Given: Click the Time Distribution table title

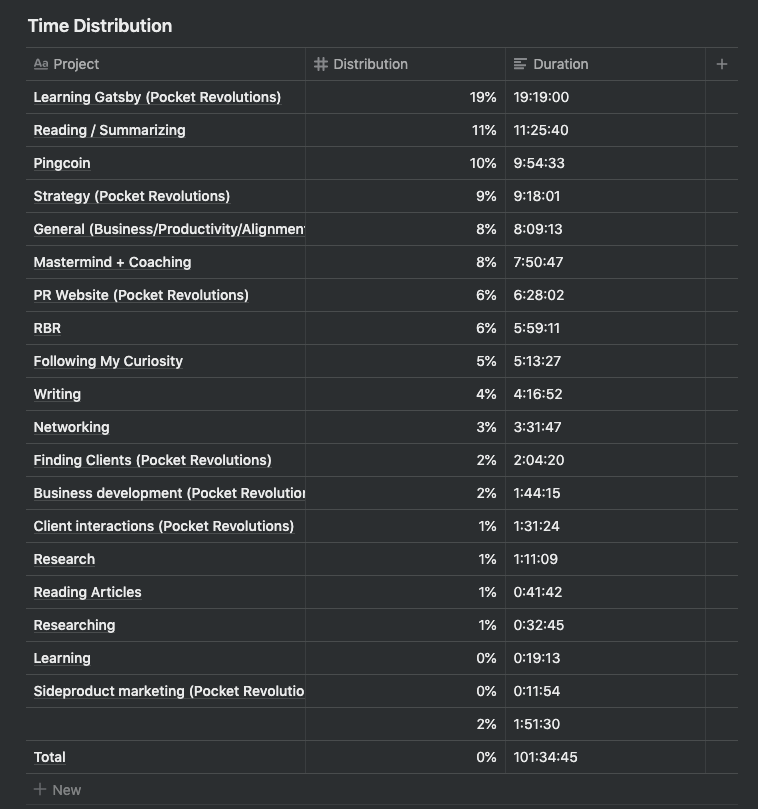Looking at the screenshot, I should (100, 26).
